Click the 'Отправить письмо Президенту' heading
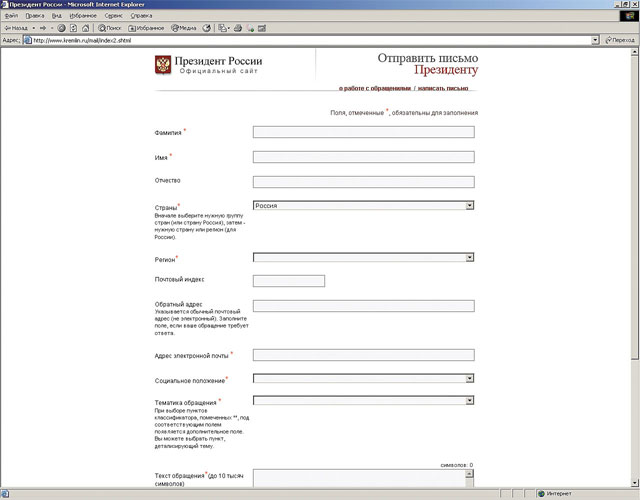The width and height of the screenshot is (640, 500). [x=427, y=64]
